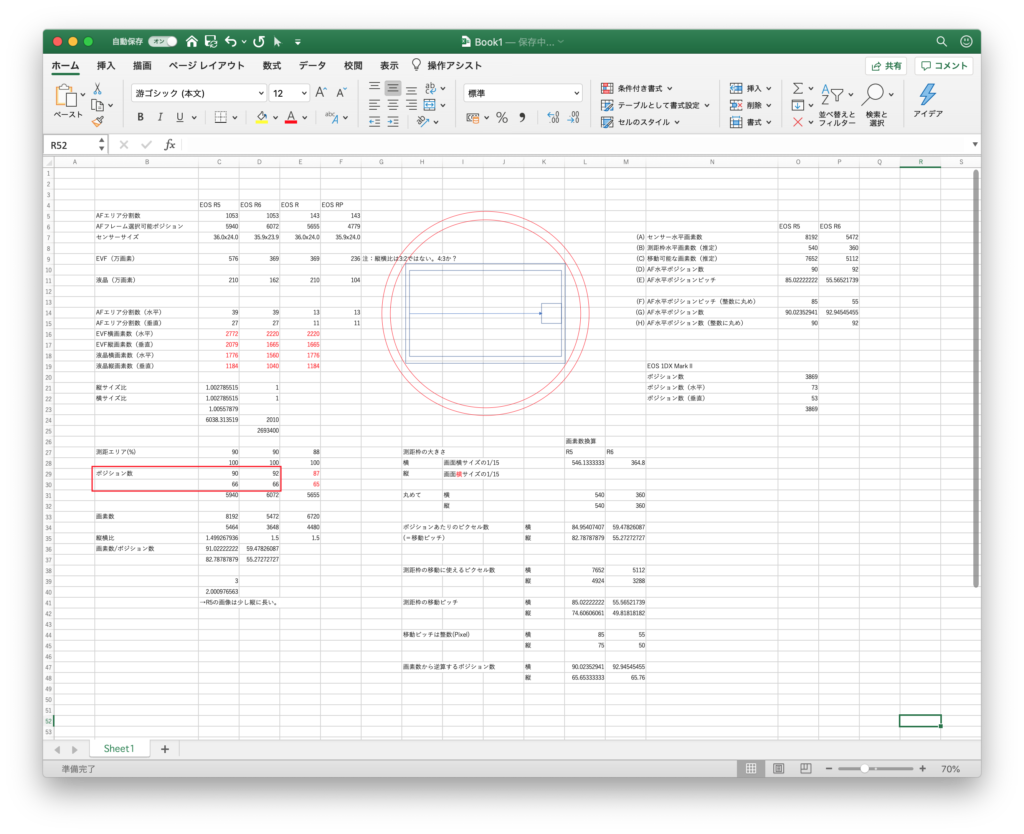Image resolution: width=1024 pixels, height=834 pixels.
Task: Click the undo arrow icon
Action: click(x=231, y=42)
